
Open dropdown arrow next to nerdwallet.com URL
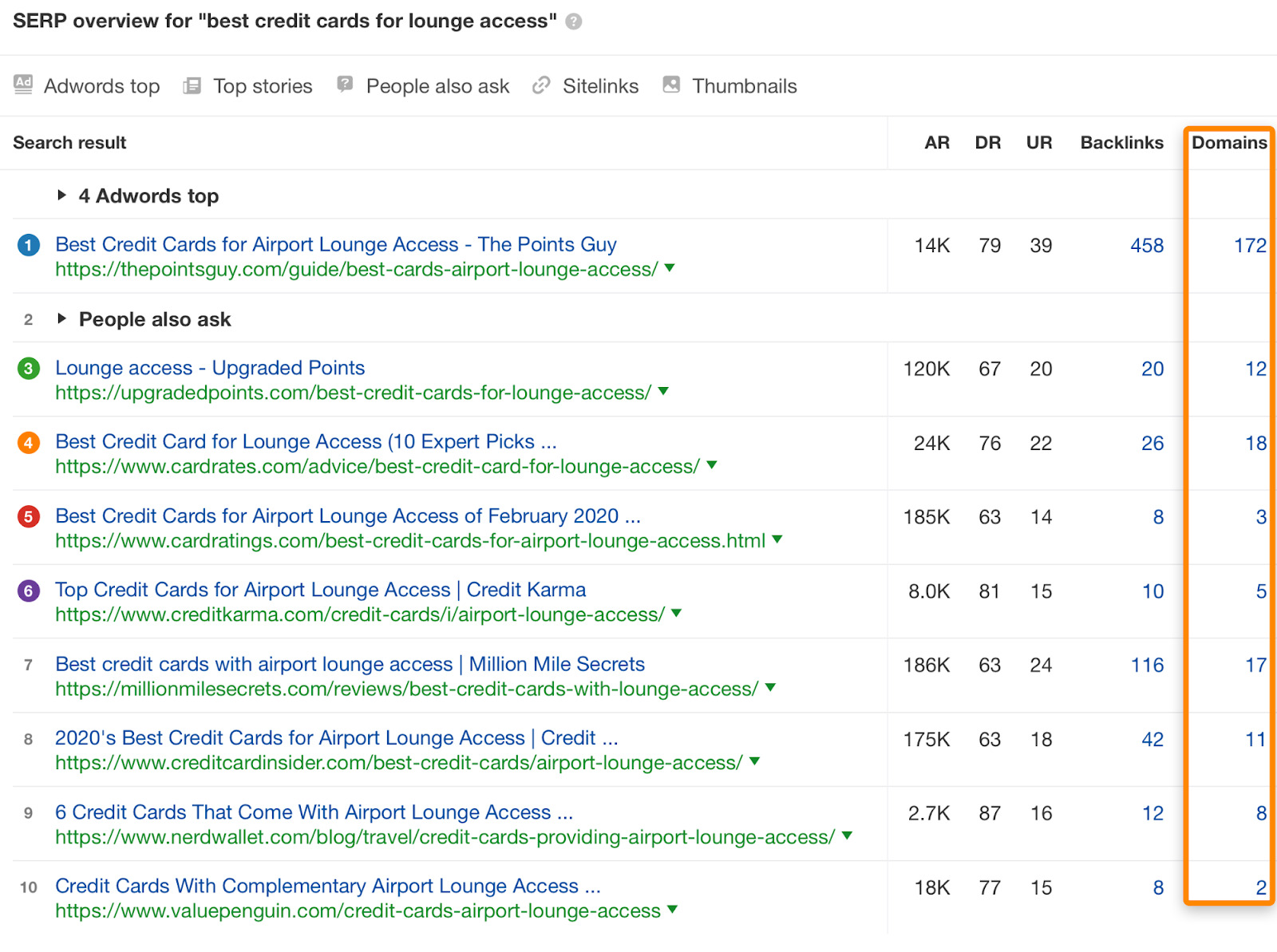847,836
